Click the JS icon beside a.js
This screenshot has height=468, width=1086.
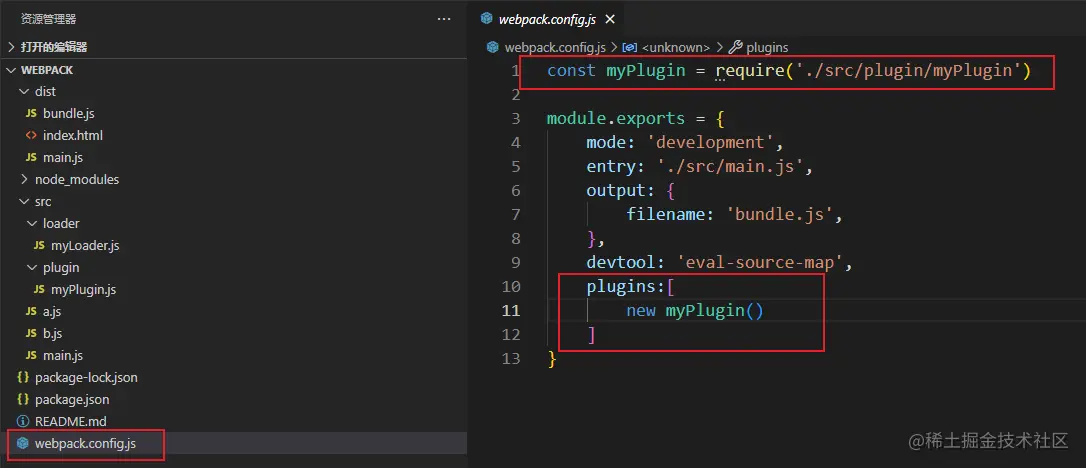coord(31,312)
